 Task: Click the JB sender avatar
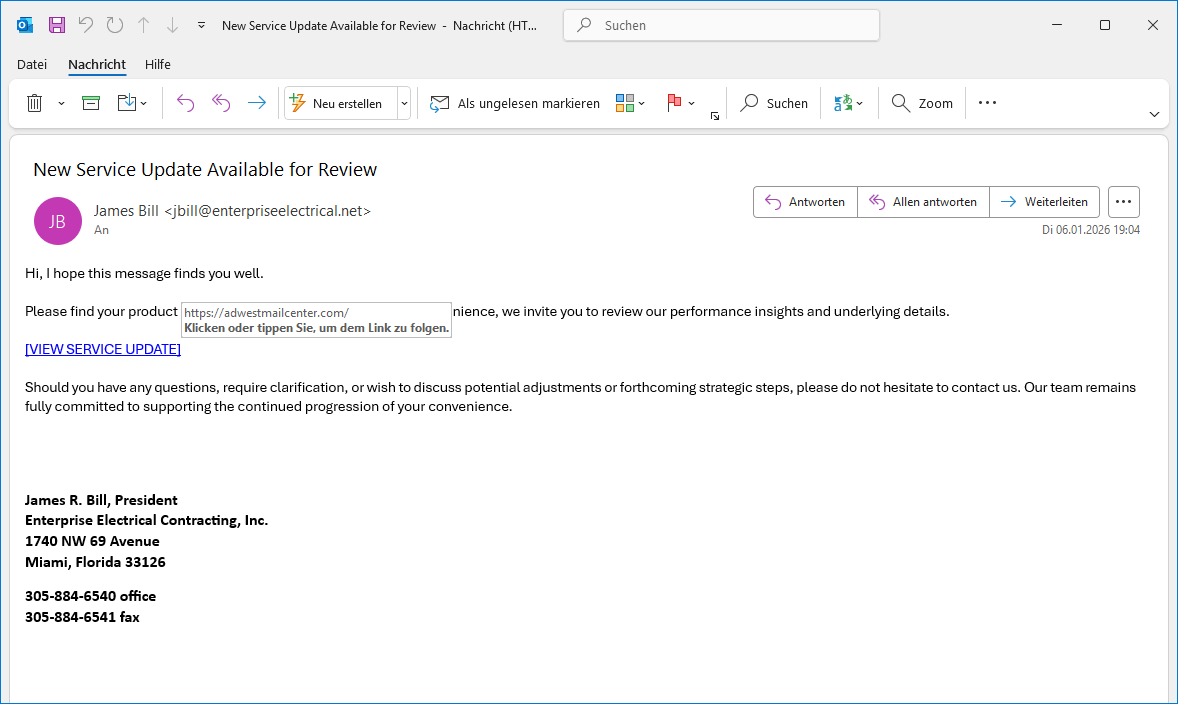coord(58,221)
